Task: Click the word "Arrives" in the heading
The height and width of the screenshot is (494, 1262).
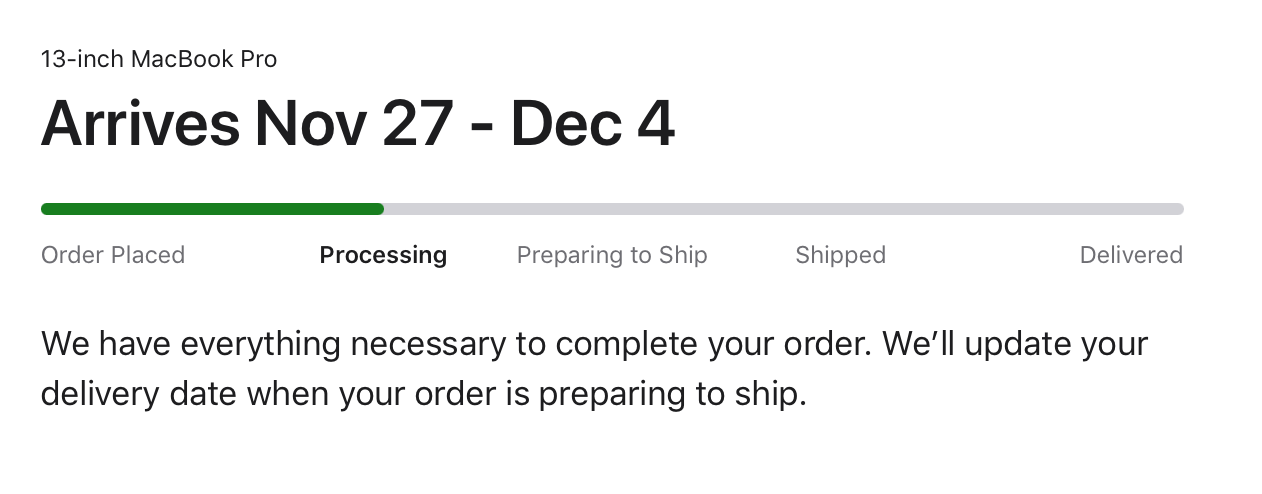Action: [140, 125]
